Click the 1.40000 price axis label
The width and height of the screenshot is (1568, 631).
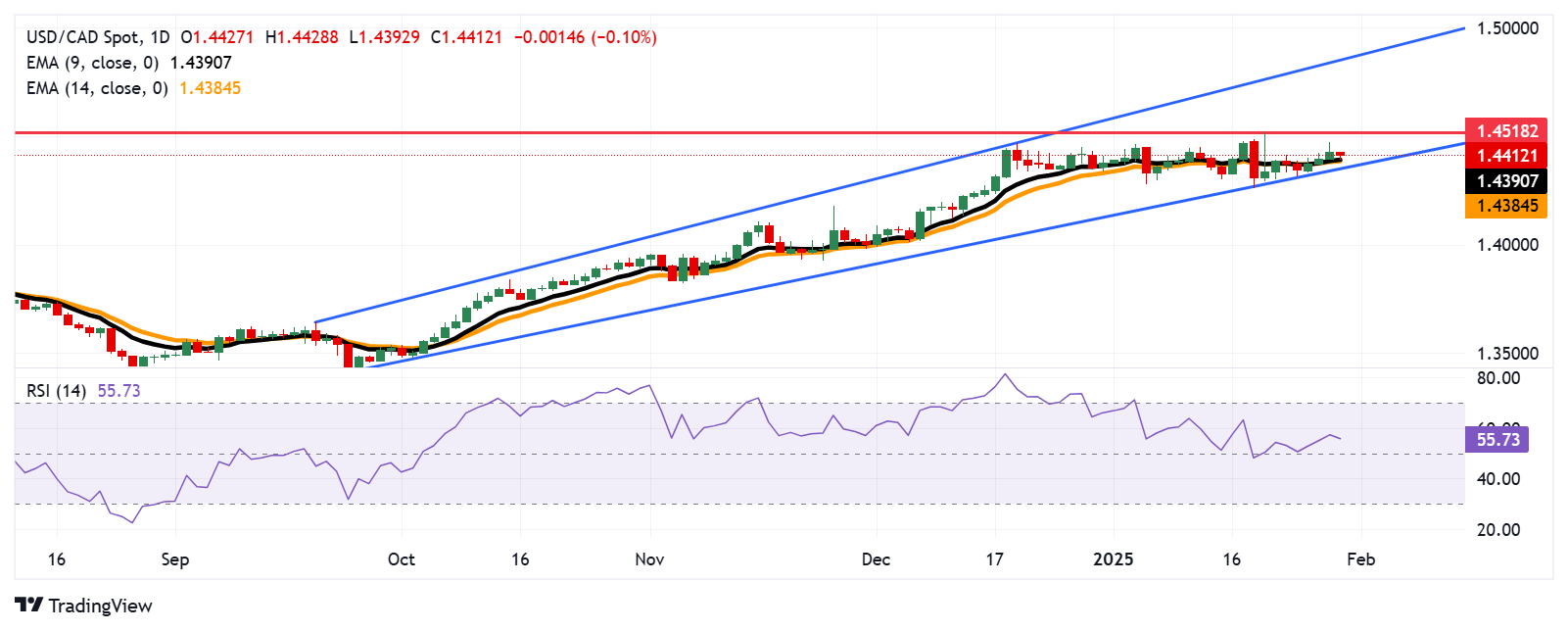coord(1507,245)
